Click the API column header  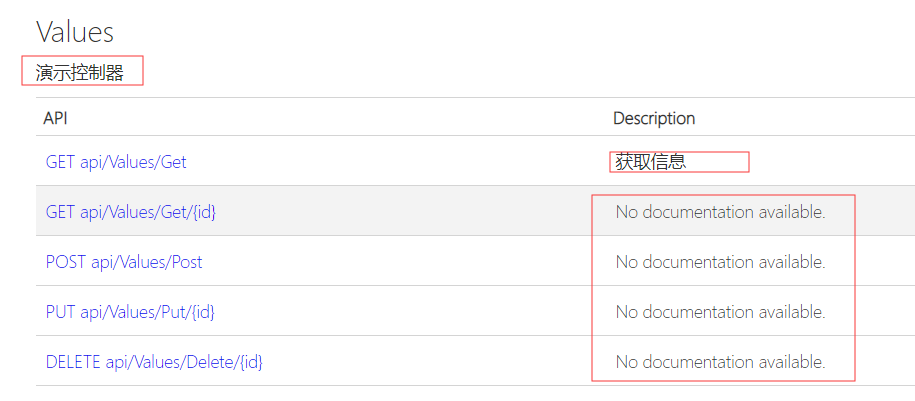55,118
